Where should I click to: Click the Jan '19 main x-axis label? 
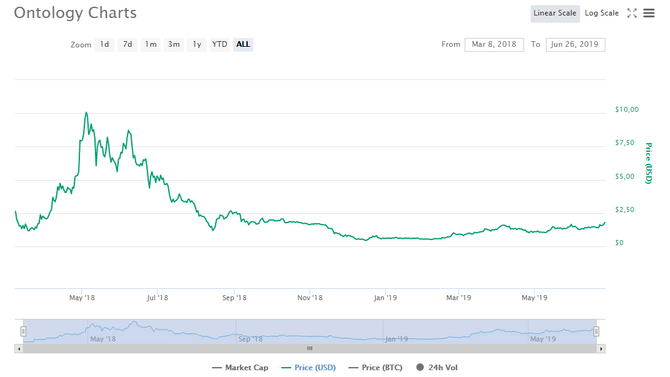click(385, 298)
